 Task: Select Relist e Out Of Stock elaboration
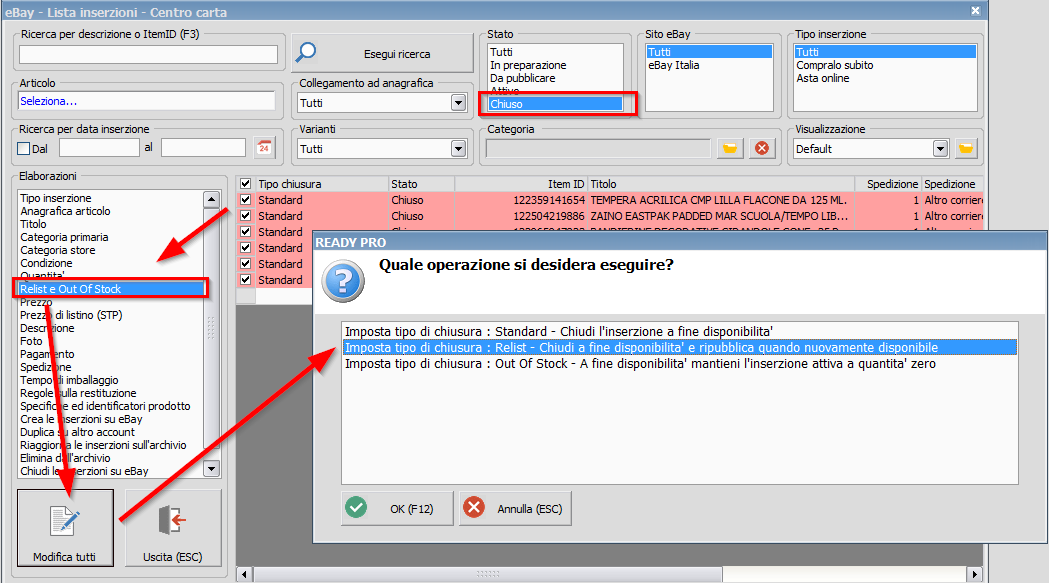tap(111, 289)
